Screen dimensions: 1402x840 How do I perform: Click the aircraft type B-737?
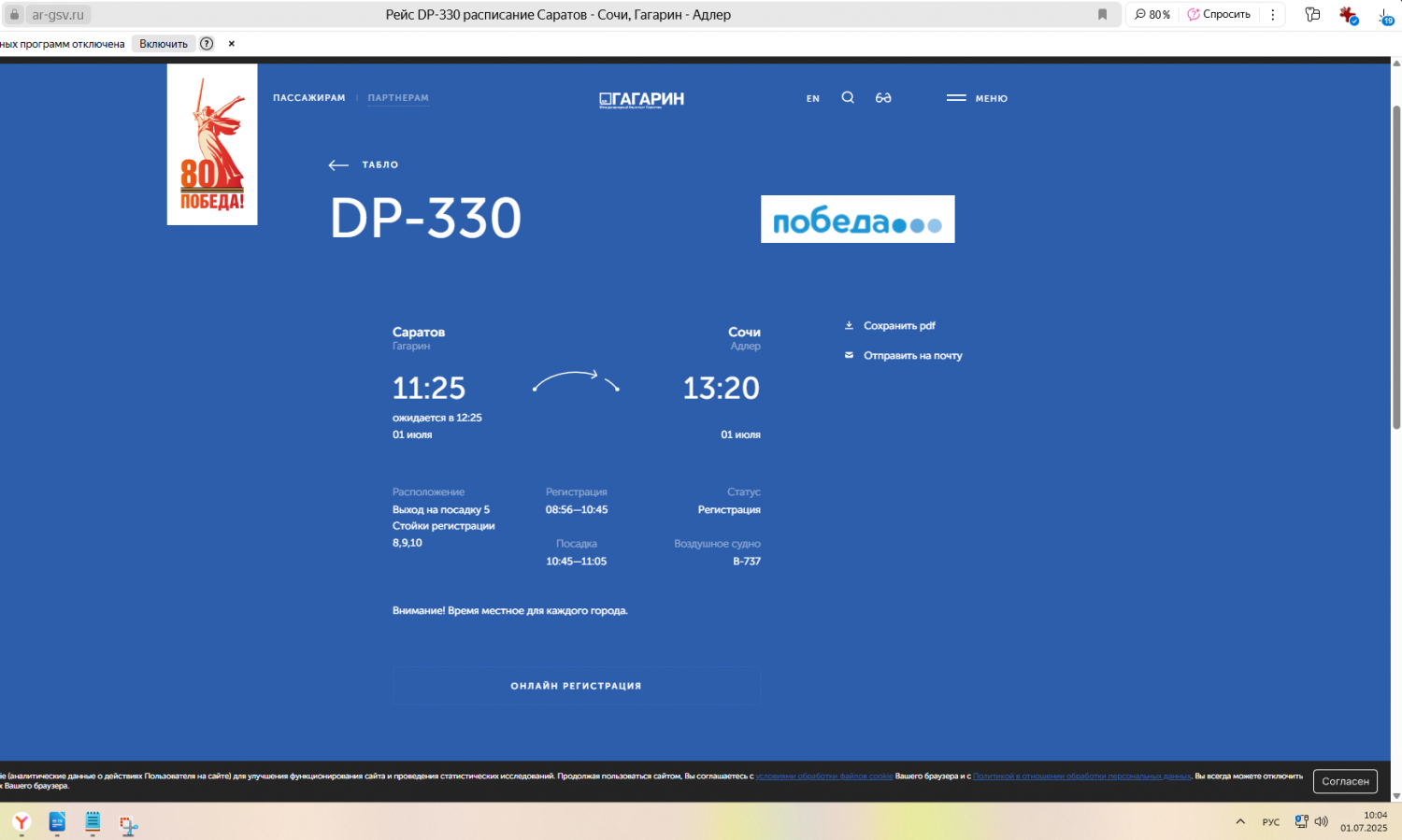[x=747, y=562]
